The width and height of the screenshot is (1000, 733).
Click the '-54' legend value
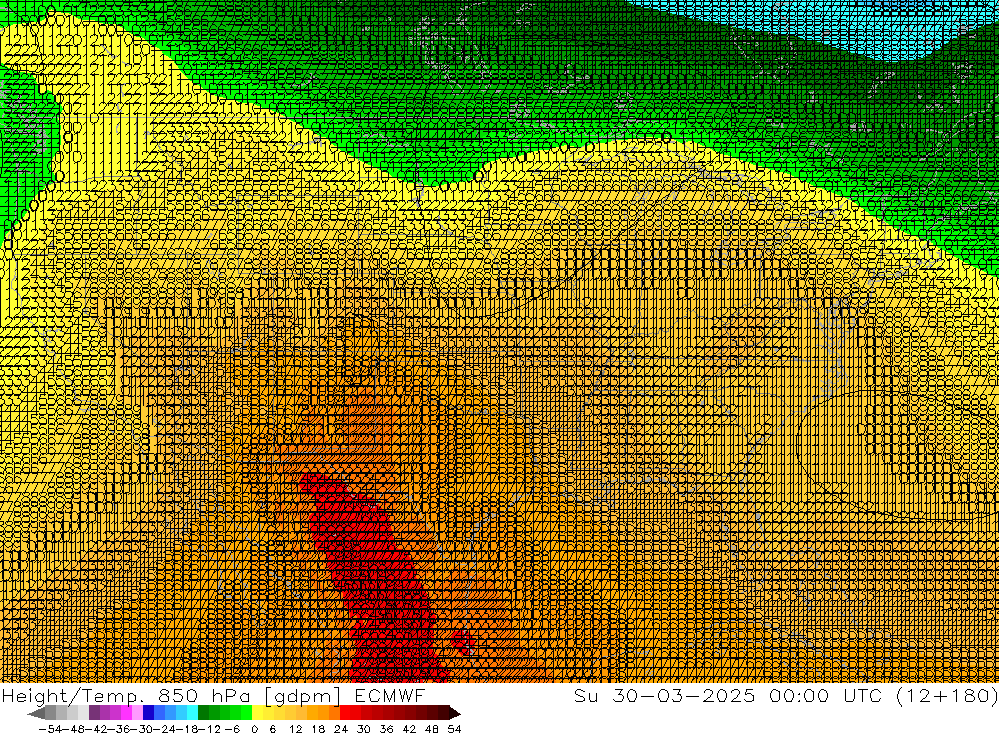[x=50, y=729]
